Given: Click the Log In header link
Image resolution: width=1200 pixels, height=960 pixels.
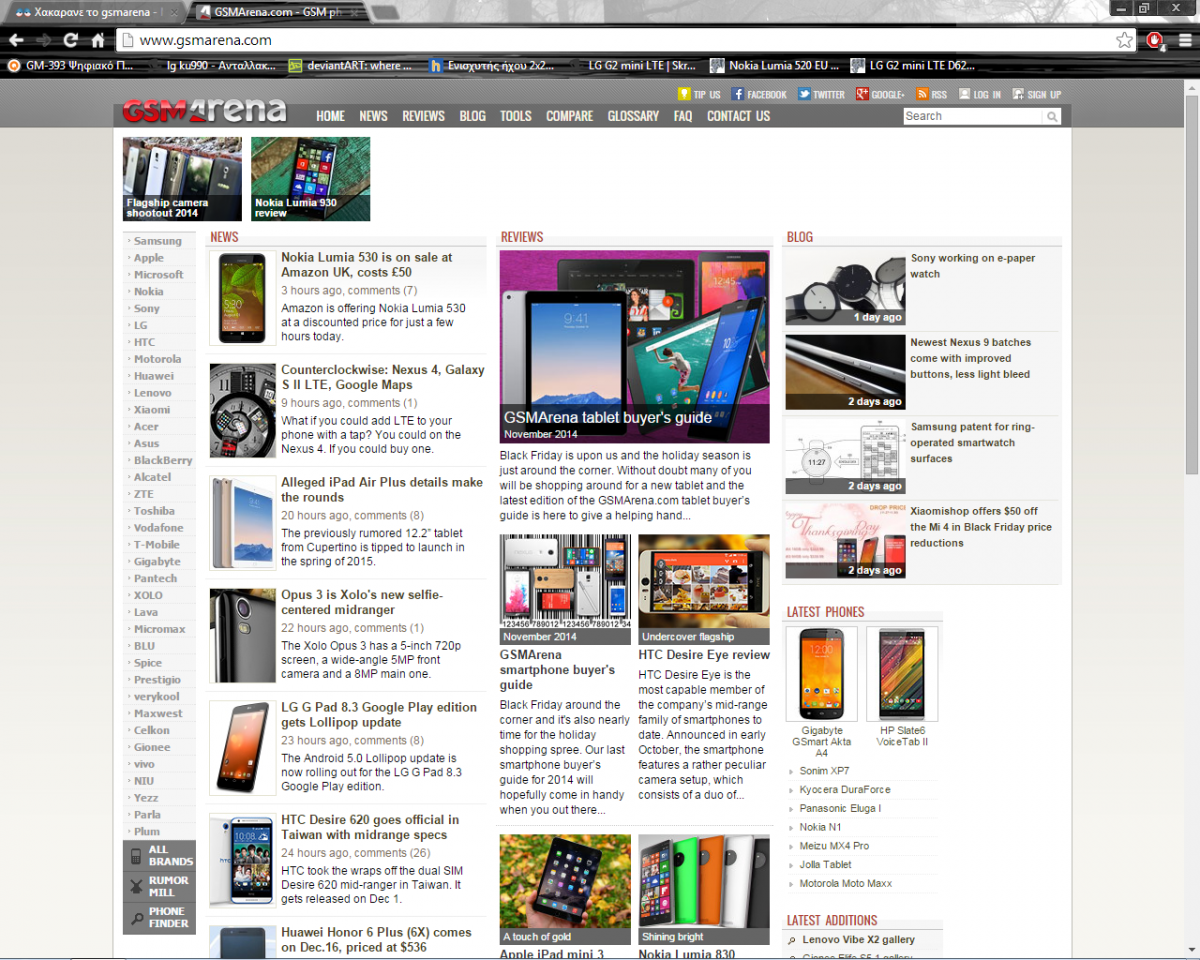Looking at the screenshot, I should (x=980, y=94).
